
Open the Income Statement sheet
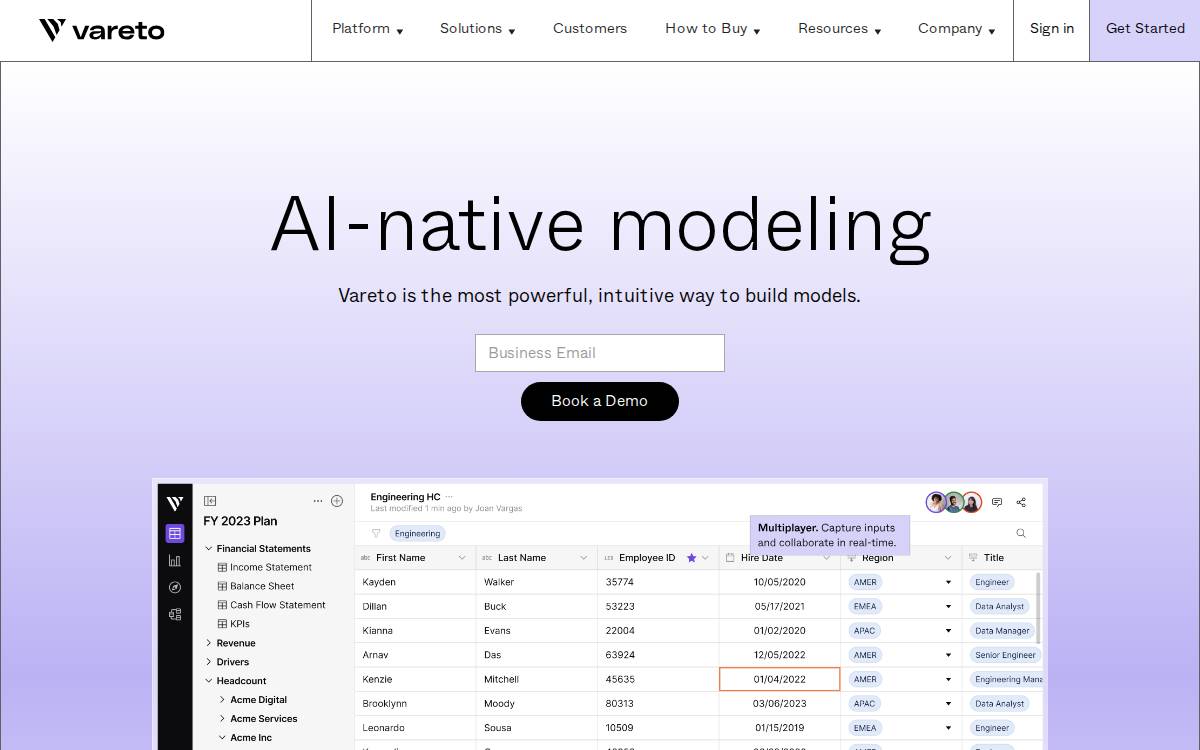265,567
